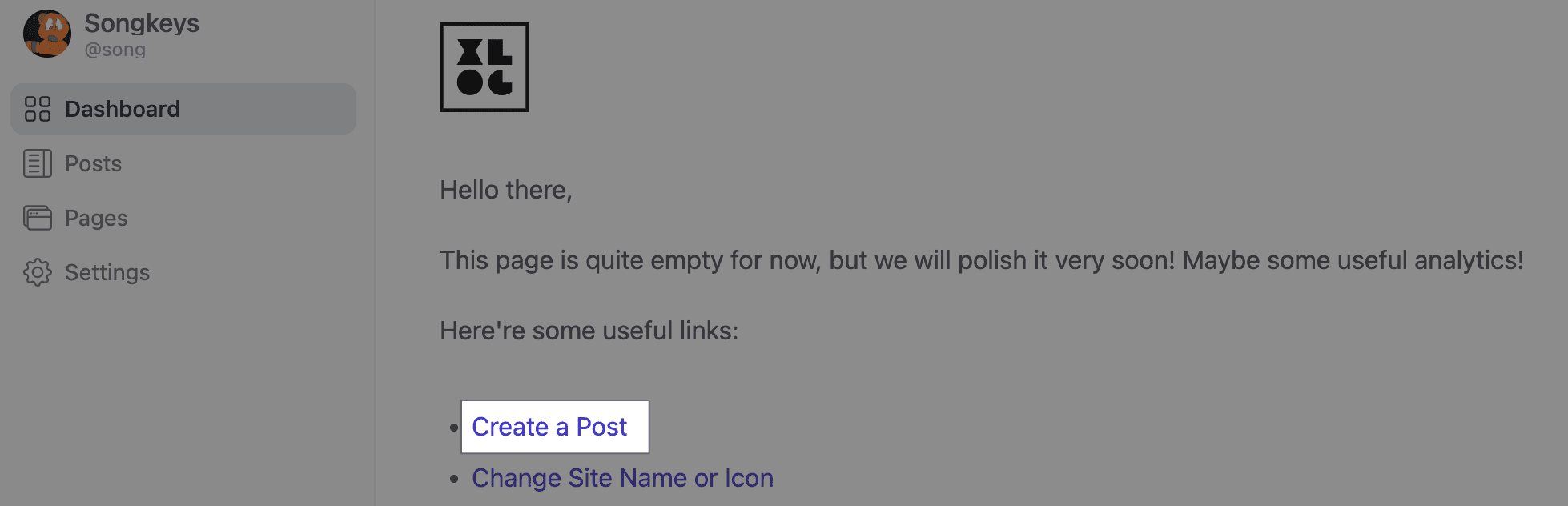
Task: Open the Settings label in the sidebar
Action: tap(107, 273)
